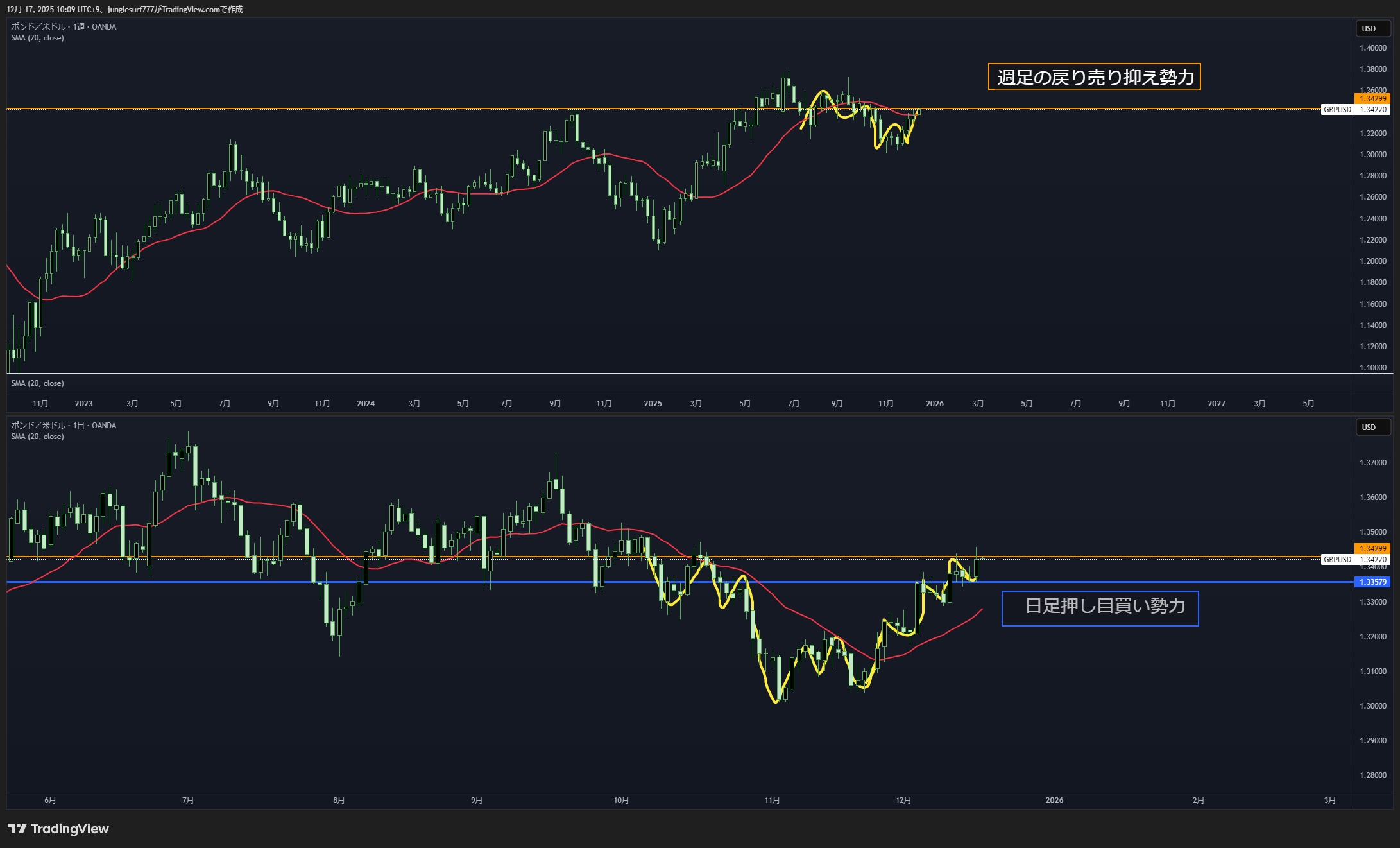Click the orange 1.34299 price label on the daily chart

(x=1372, y=548)
